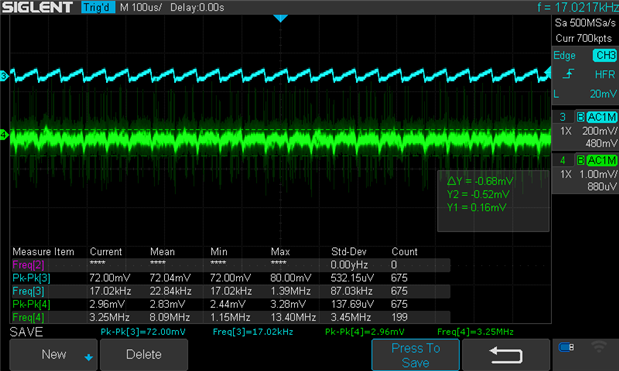Click the SIGLENT logo

[38, 7]
